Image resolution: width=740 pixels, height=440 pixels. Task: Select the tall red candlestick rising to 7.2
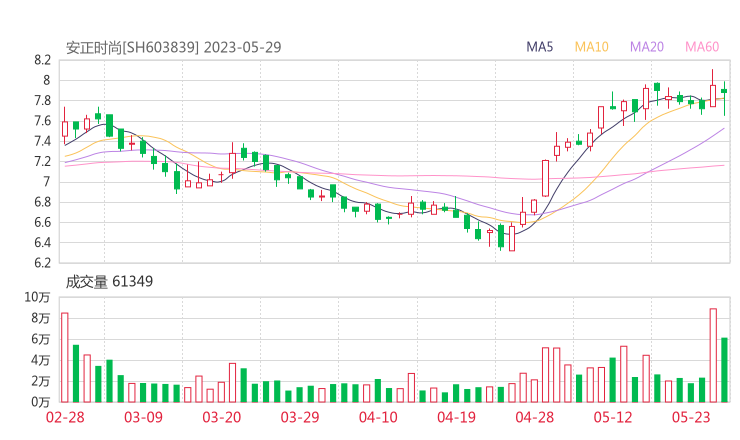pyautogui.click(x=546, y=178)
